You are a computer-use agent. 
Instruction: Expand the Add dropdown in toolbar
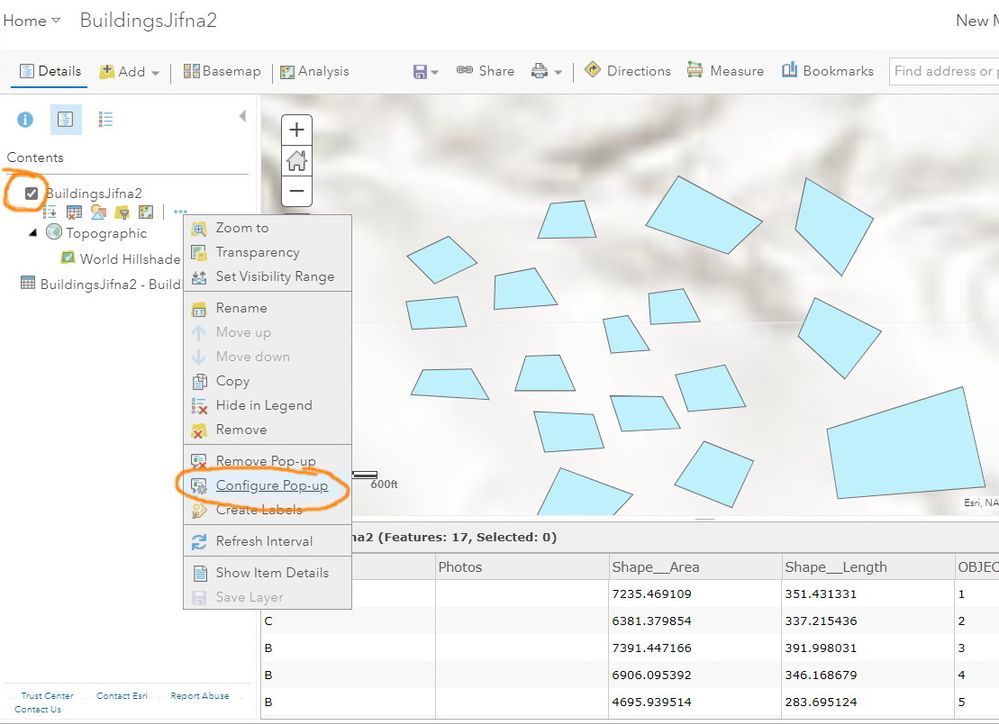tap(129, 71)
